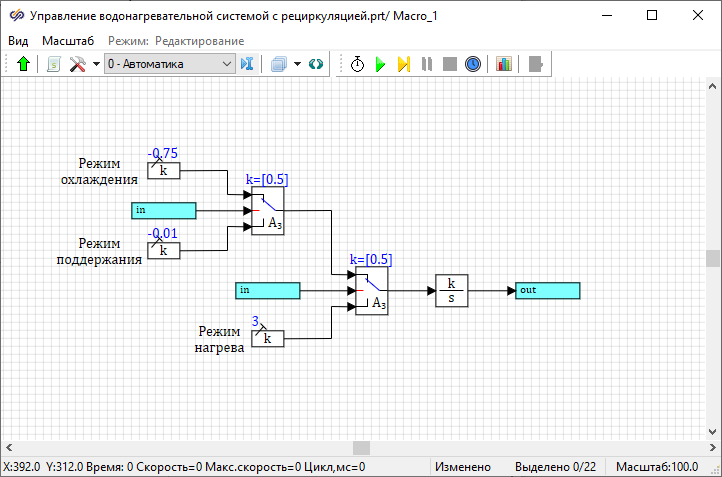Click the yellow step-forward button
The image size is (722, 477).
click(x=403, y=64)
